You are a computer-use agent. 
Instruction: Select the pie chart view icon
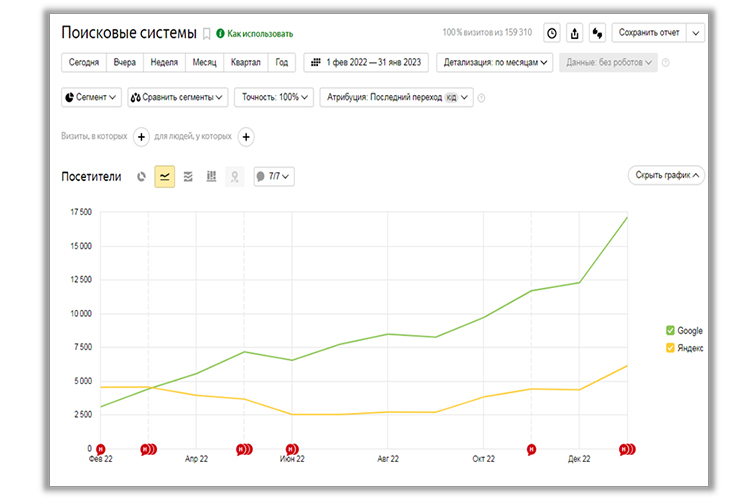[142, 177]
